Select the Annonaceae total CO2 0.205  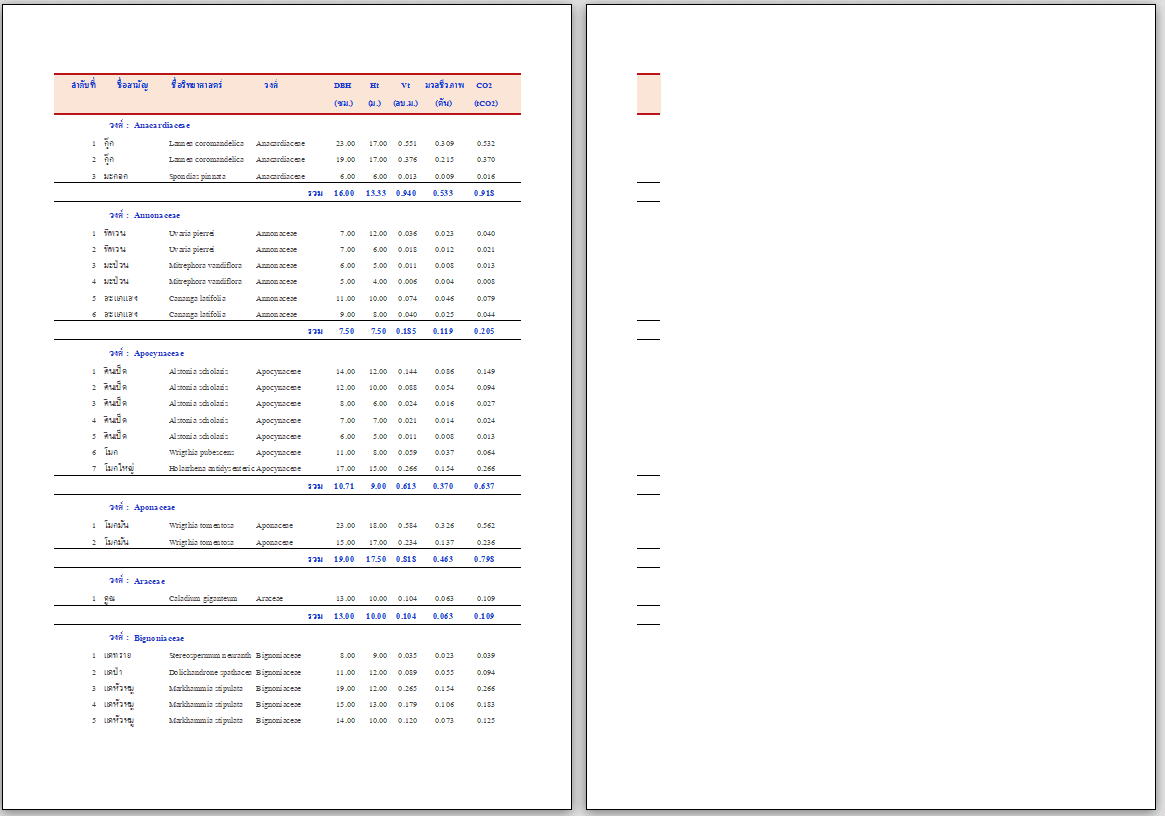pyautogui.click(x=484, y=331)
